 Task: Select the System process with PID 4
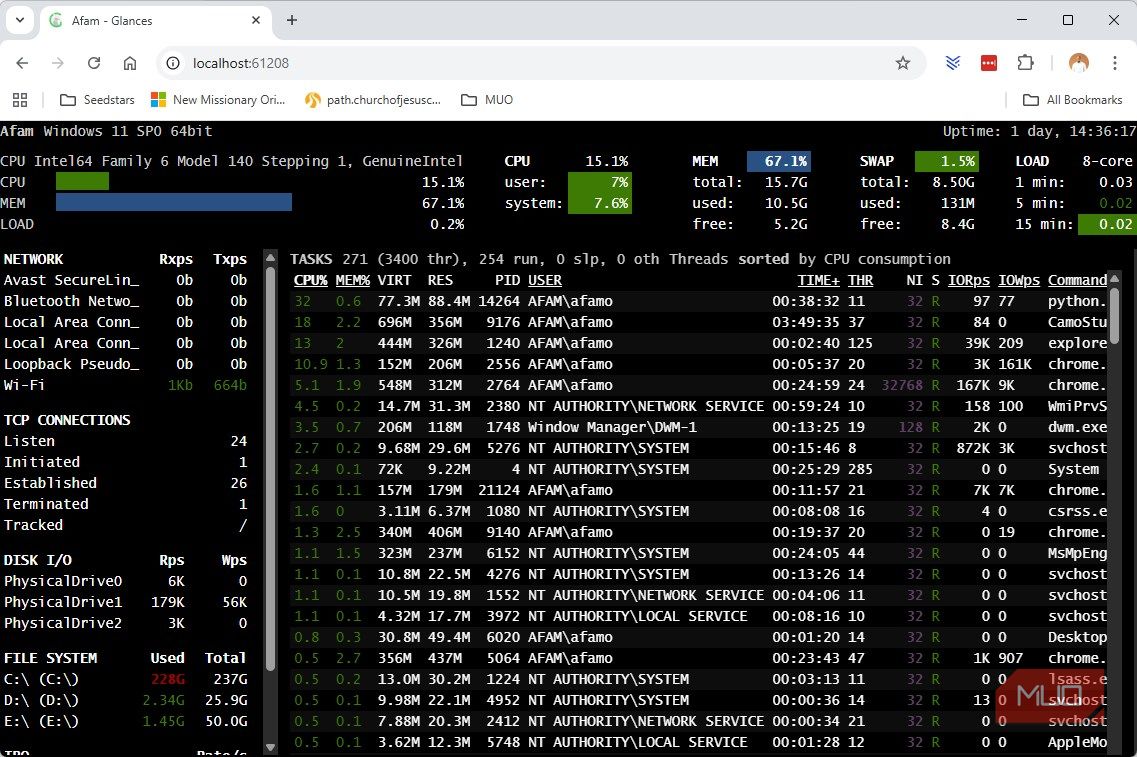[700, 469]
